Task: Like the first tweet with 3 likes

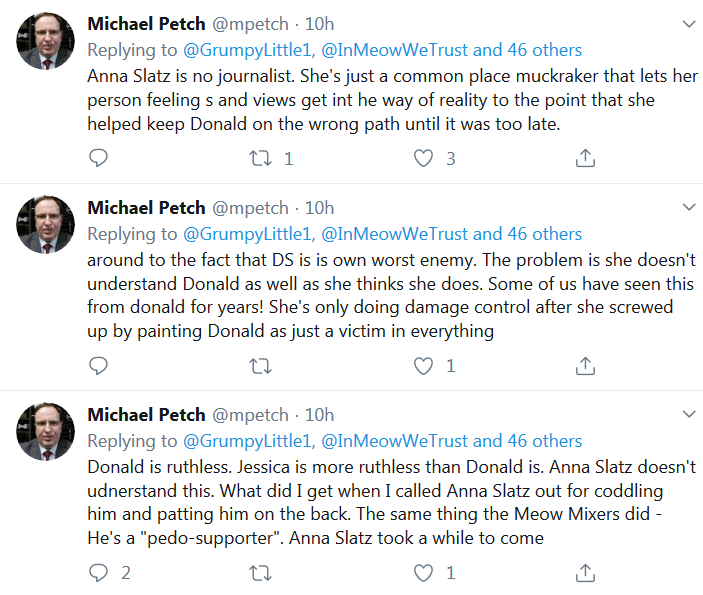Action: tap(423, 158)
